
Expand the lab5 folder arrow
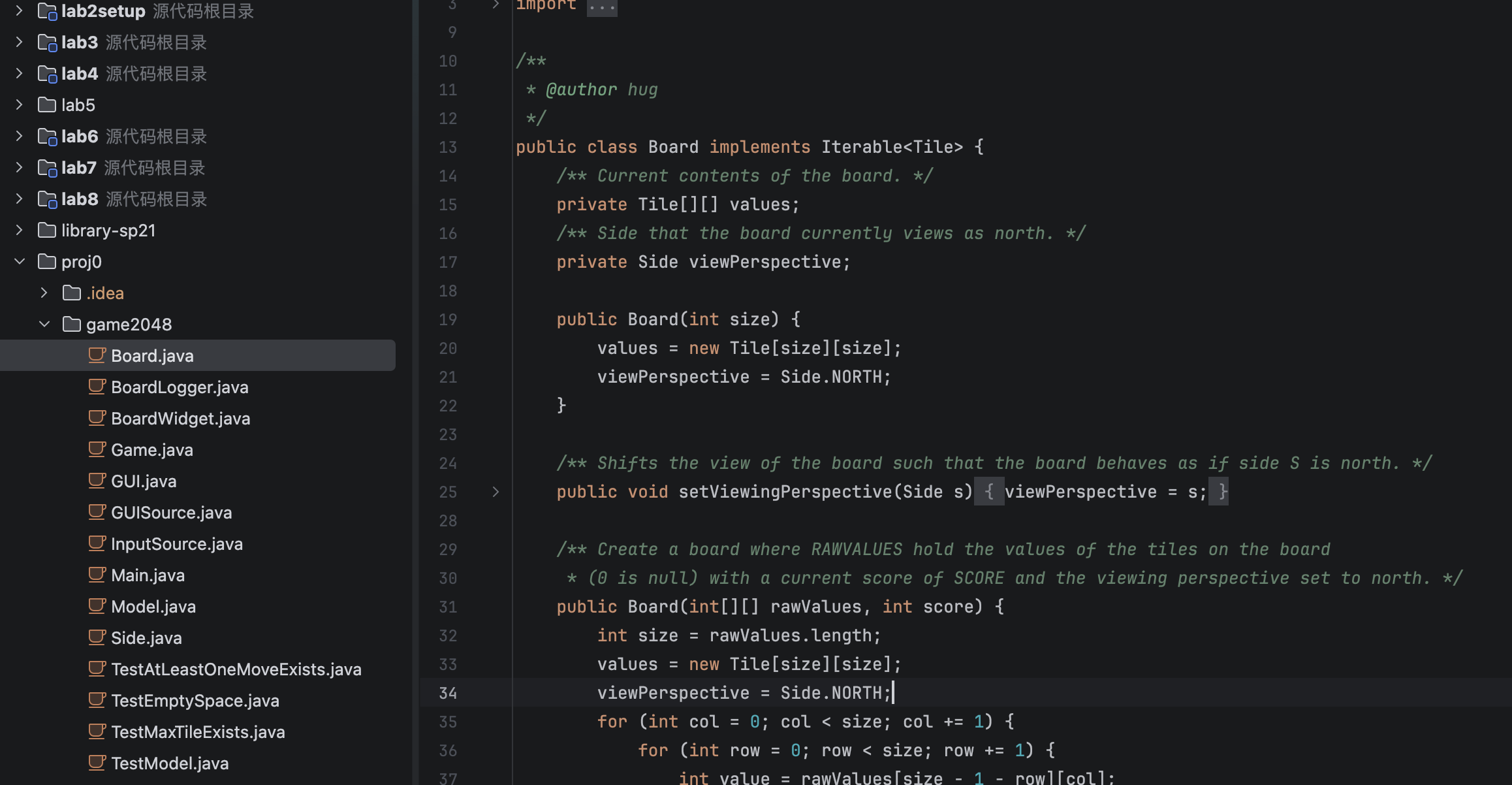coord(20,105)
